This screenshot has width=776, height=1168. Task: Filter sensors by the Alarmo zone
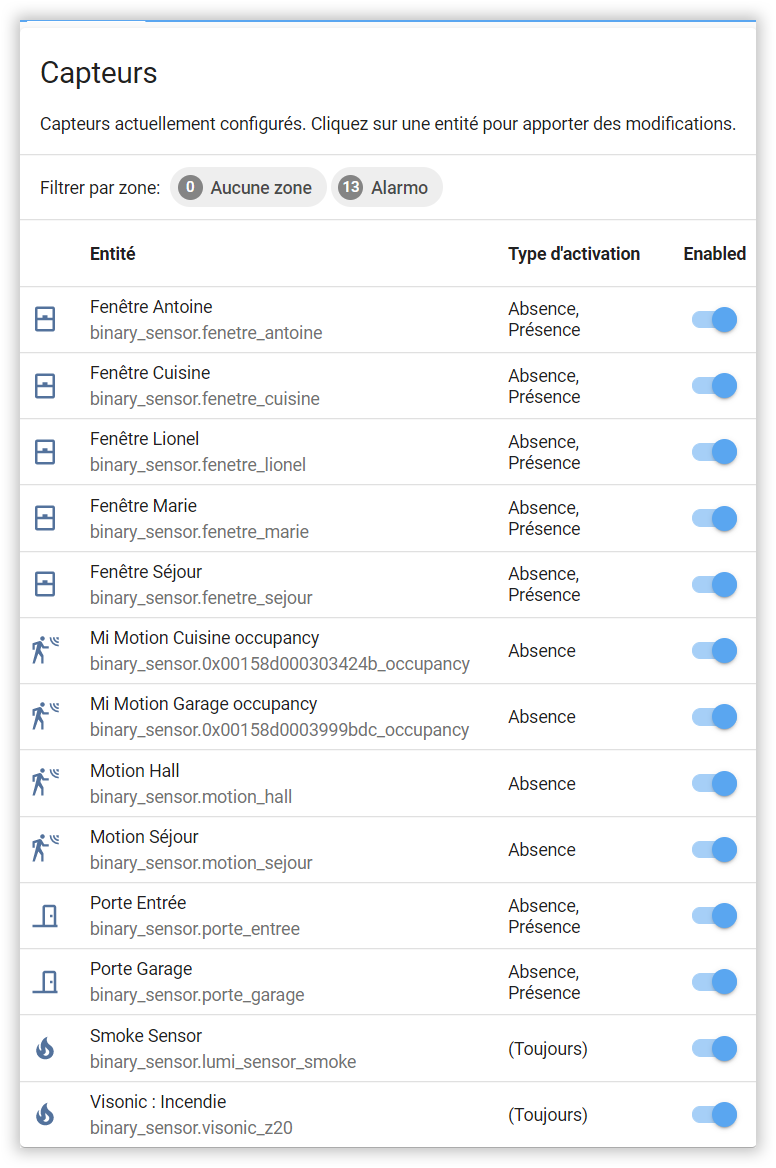(386, 188)
